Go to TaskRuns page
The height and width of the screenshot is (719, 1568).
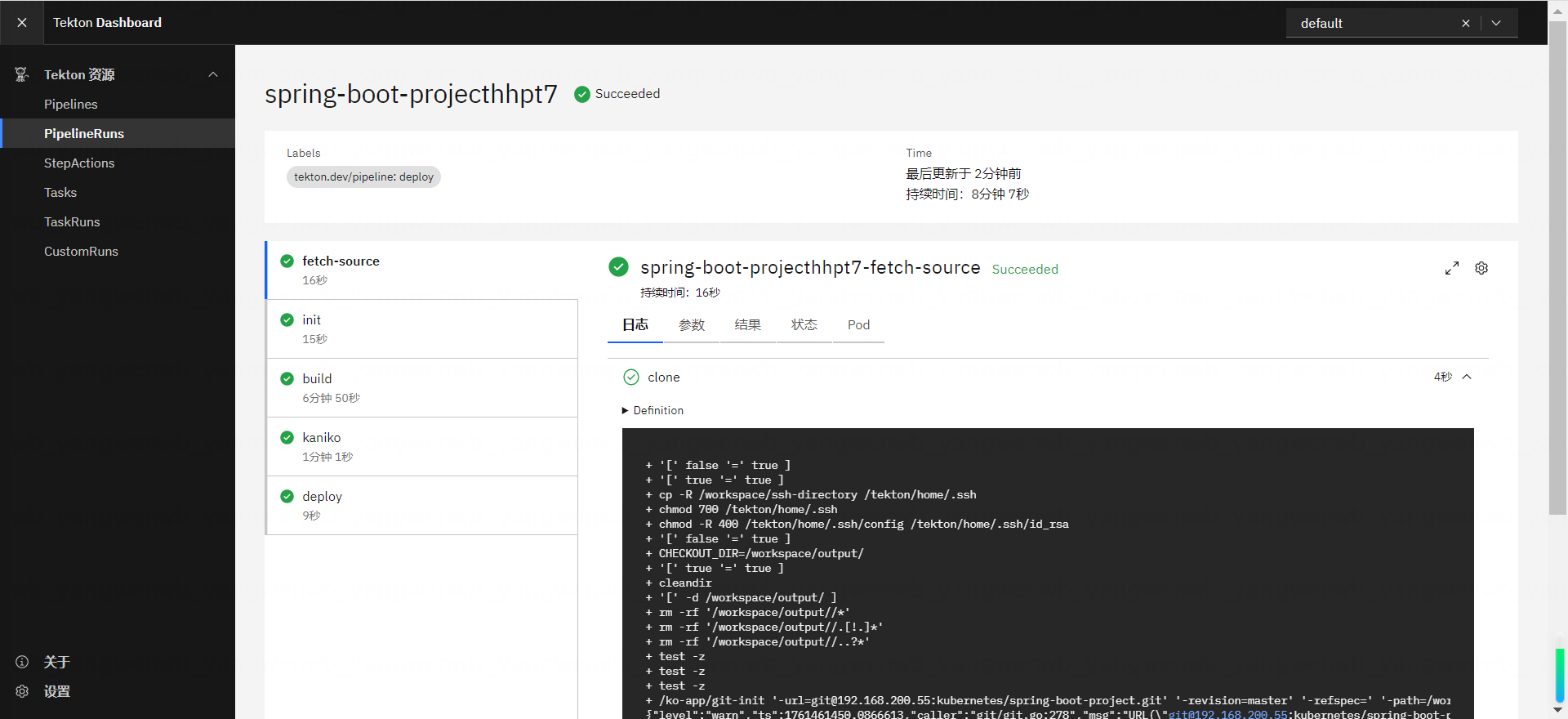72,222
